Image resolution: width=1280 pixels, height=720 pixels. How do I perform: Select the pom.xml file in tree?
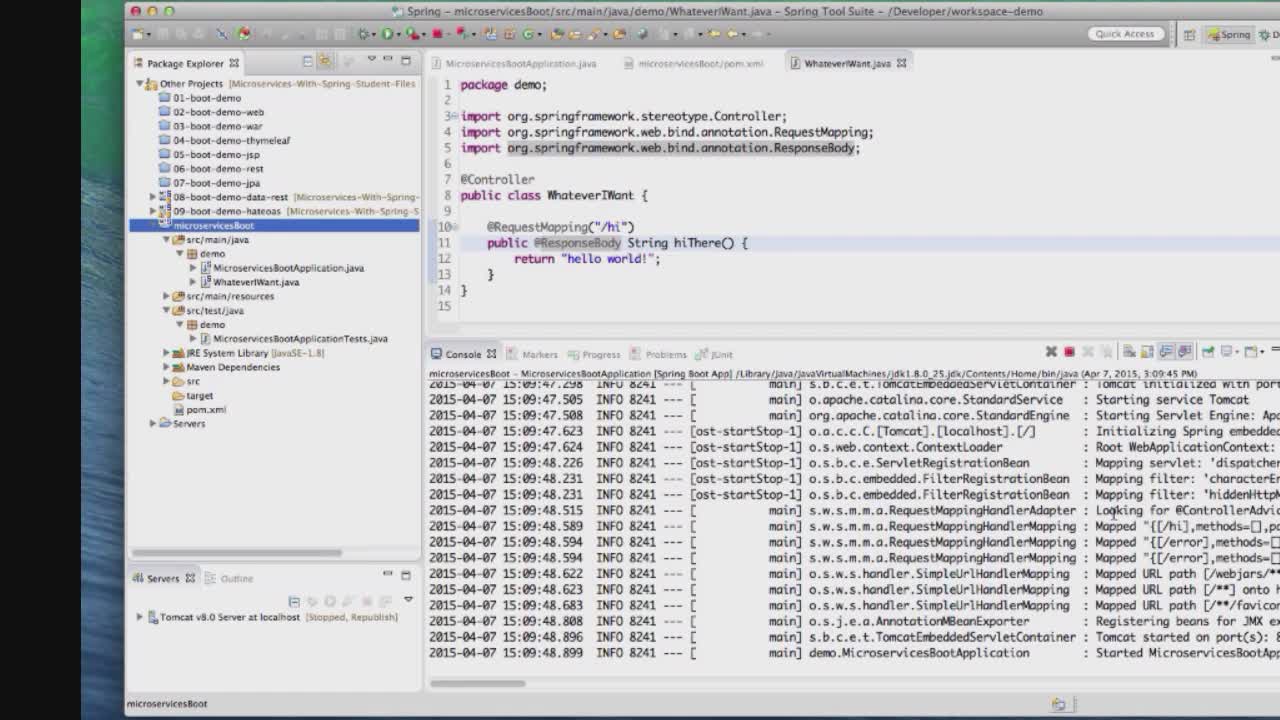click(x=205, y=410)
